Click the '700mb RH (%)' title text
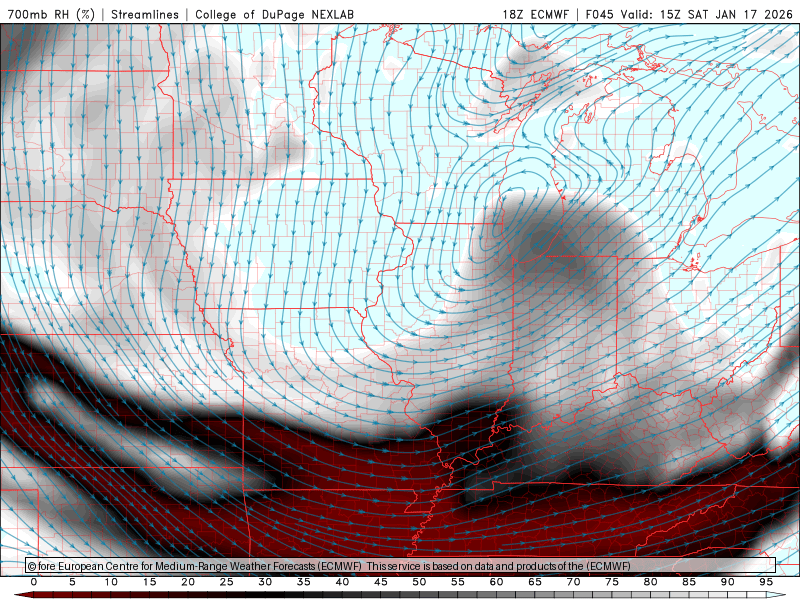800x600 pixels. [x=51, y=14]
